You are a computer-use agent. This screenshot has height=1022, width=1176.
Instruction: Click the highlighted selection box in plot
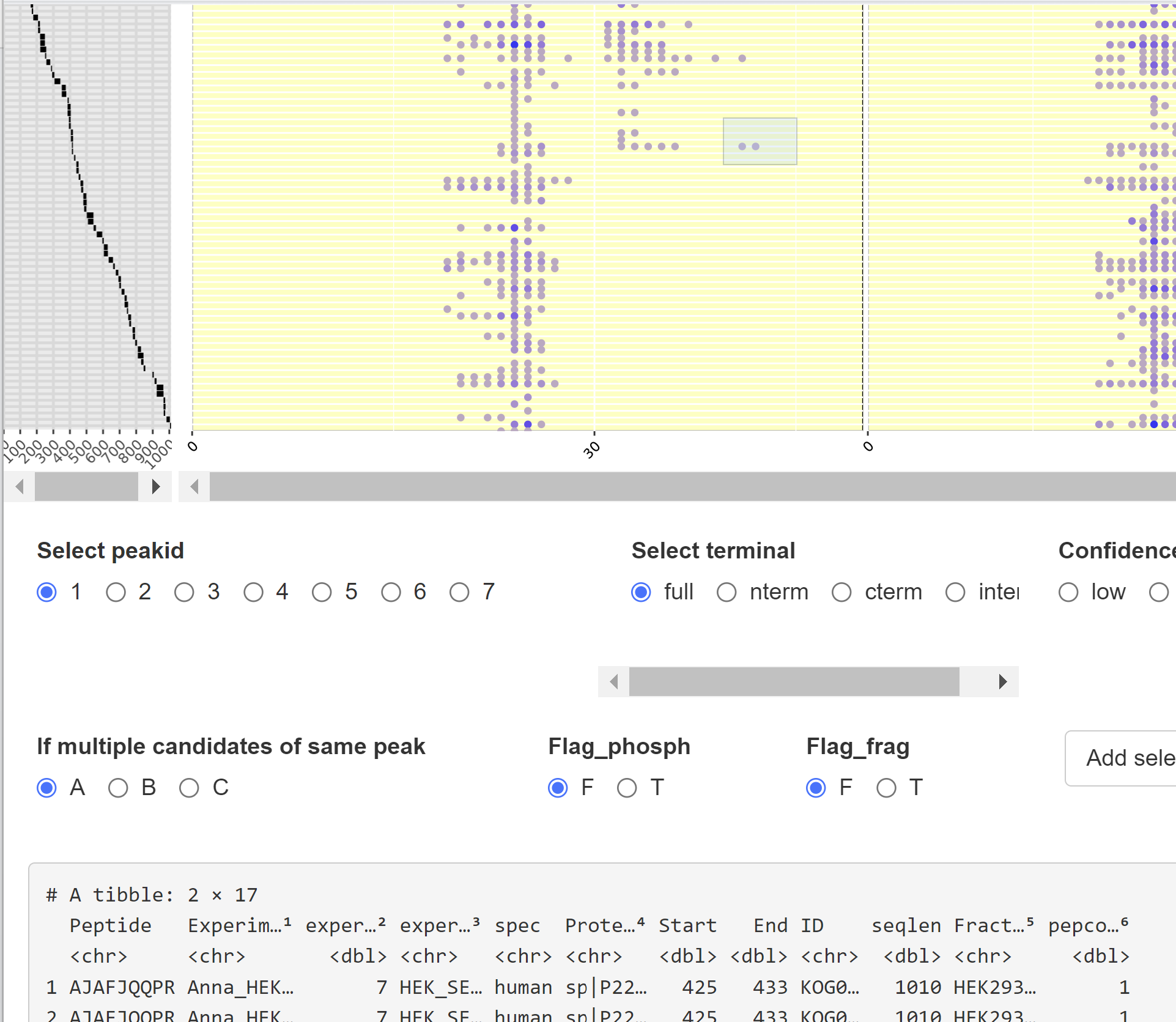760,141
